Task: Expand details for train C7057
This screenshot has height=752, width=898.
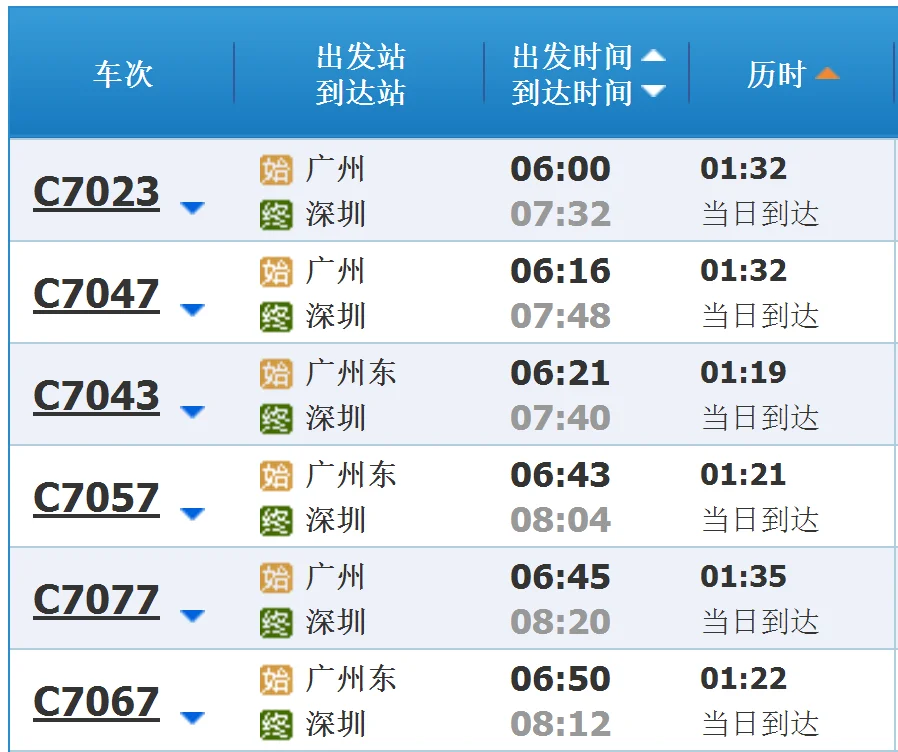Action: pos(194,512)
